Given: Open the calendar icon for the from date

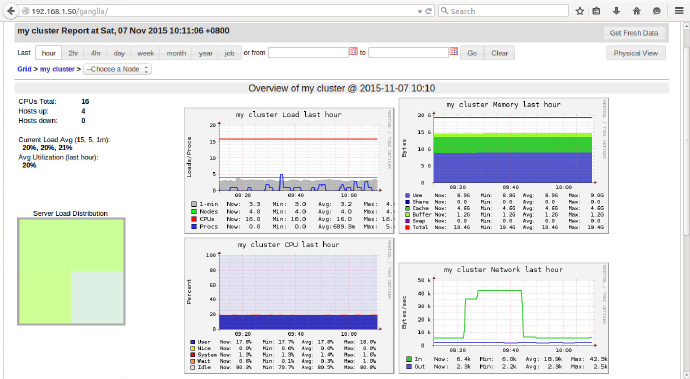Looking at the screenshot, I should pos(353,52).
